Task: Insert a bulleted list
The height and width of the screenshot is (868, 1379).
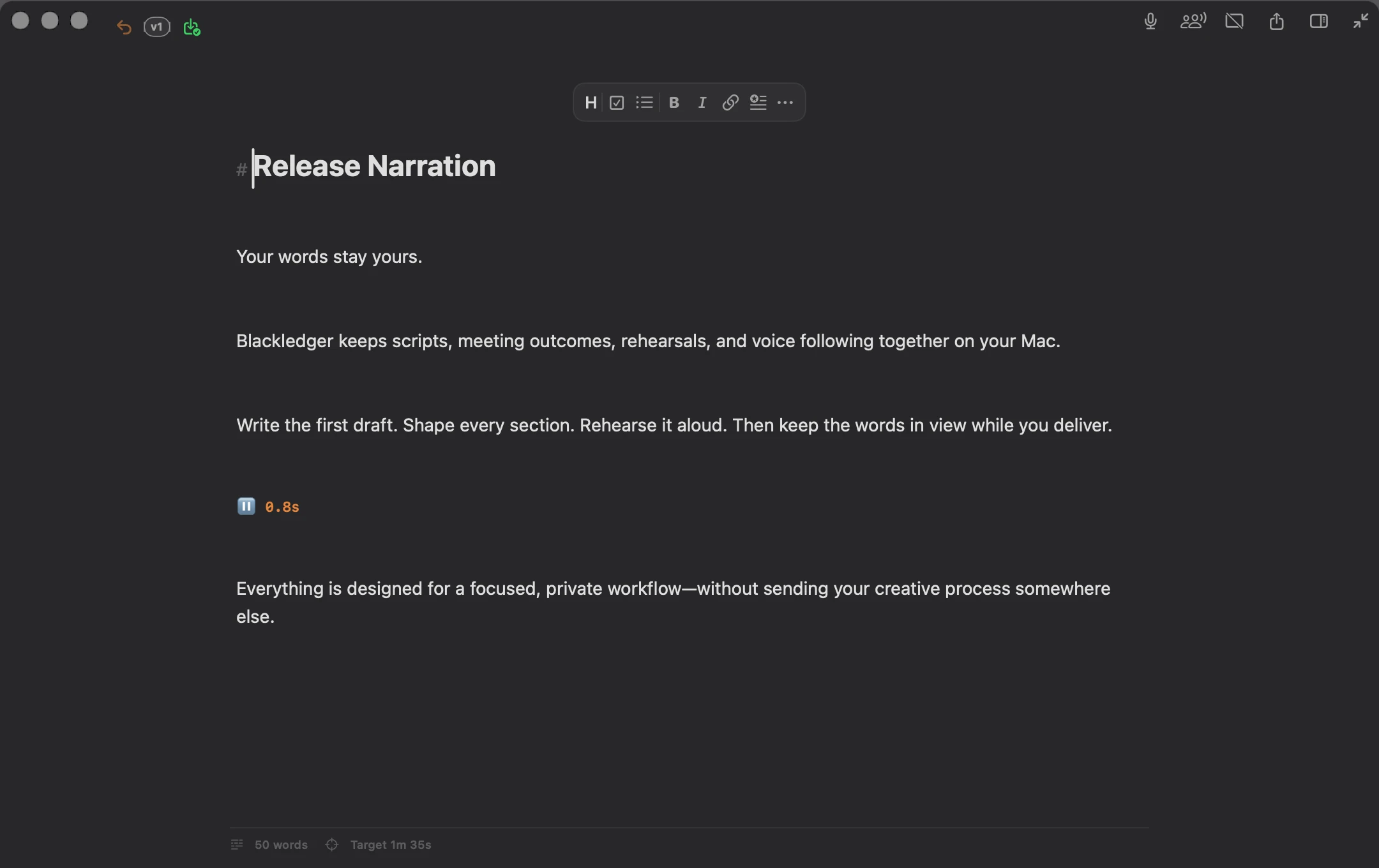Action: [644, 103]
